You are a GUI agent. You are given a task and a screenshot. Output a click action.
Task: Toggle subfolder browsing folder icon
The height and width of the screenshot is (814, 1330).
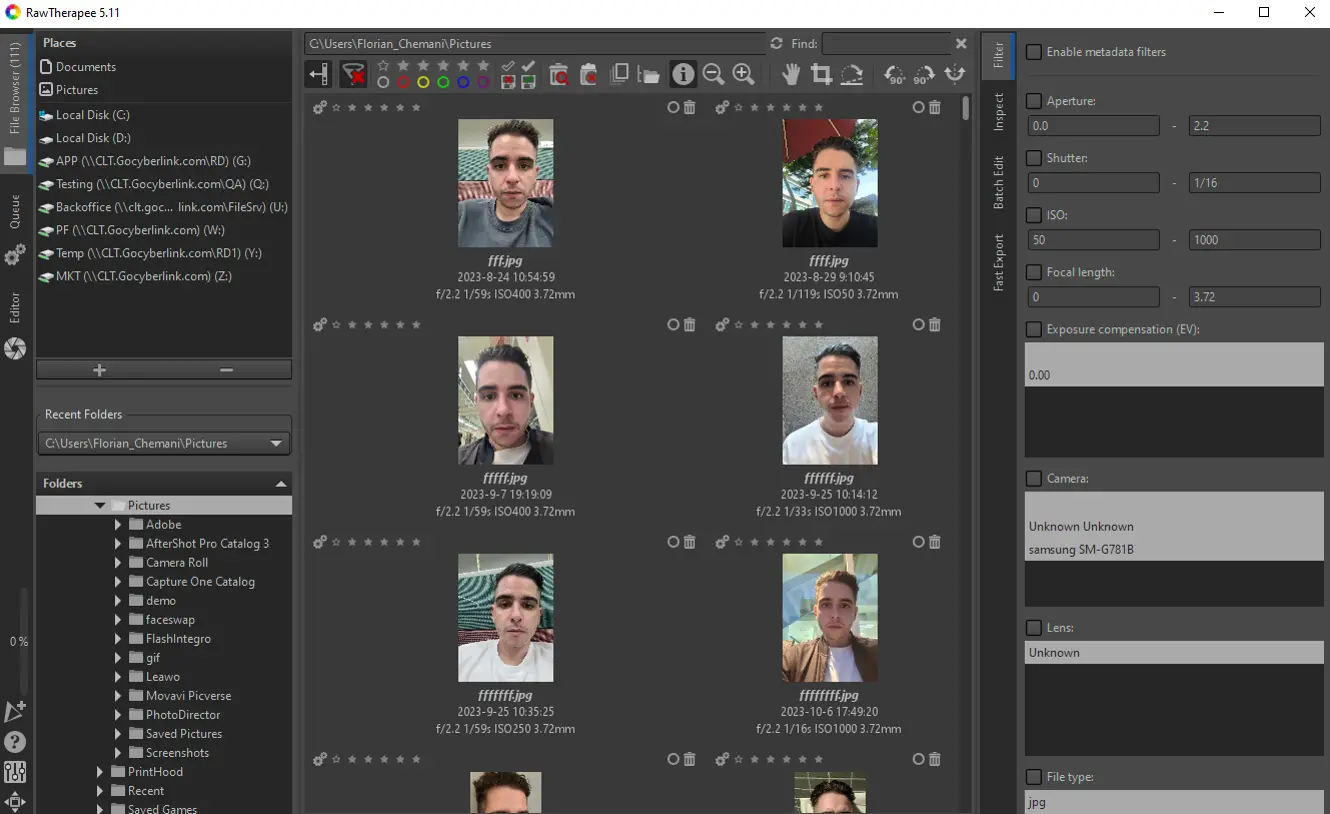[649, 74]
